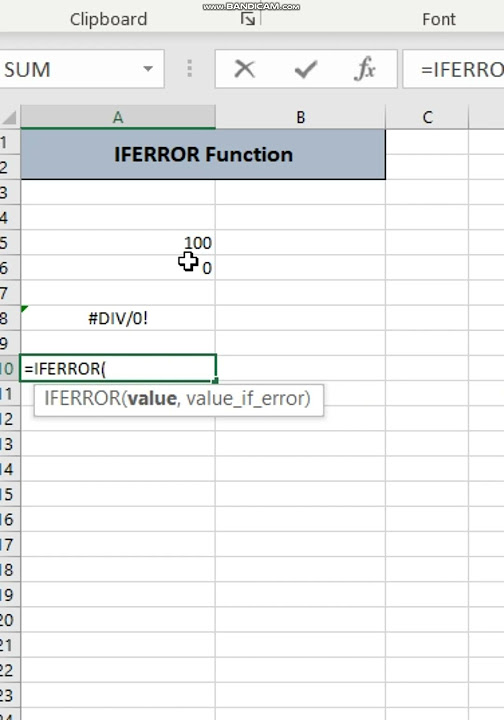This screenshot has height=720, width=504.
Task: Click the IFERROR function name in tooltip
Action: click(83, 399)
